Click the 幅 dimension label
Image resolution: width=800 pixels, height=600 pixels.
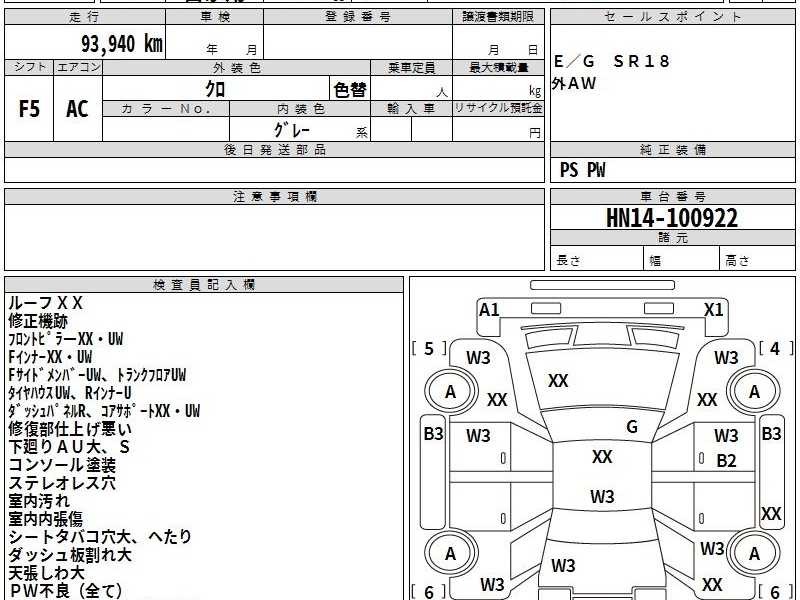pos(655,261)
